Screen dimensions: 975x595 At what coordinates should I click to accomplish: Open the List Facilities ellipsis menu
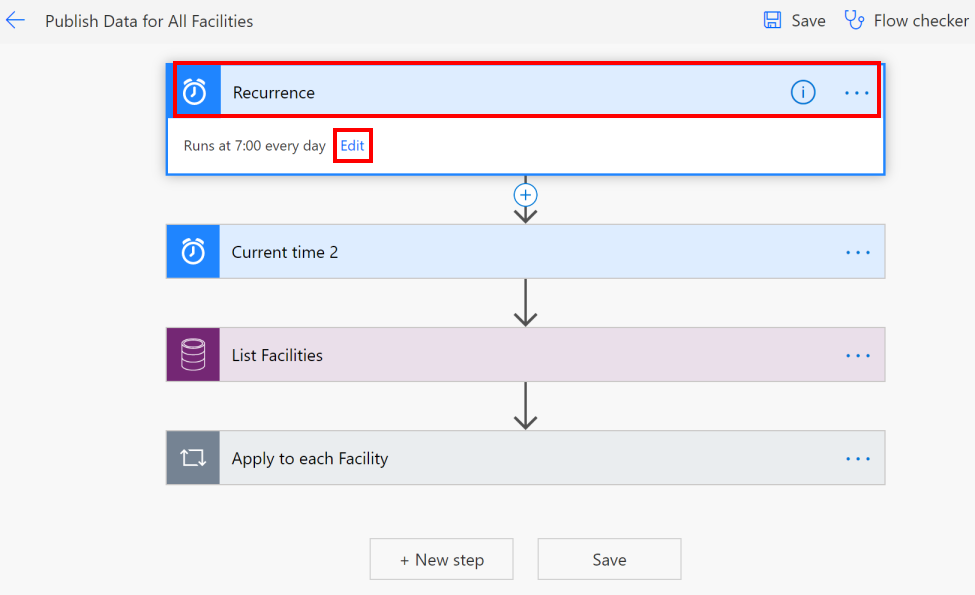857,356
